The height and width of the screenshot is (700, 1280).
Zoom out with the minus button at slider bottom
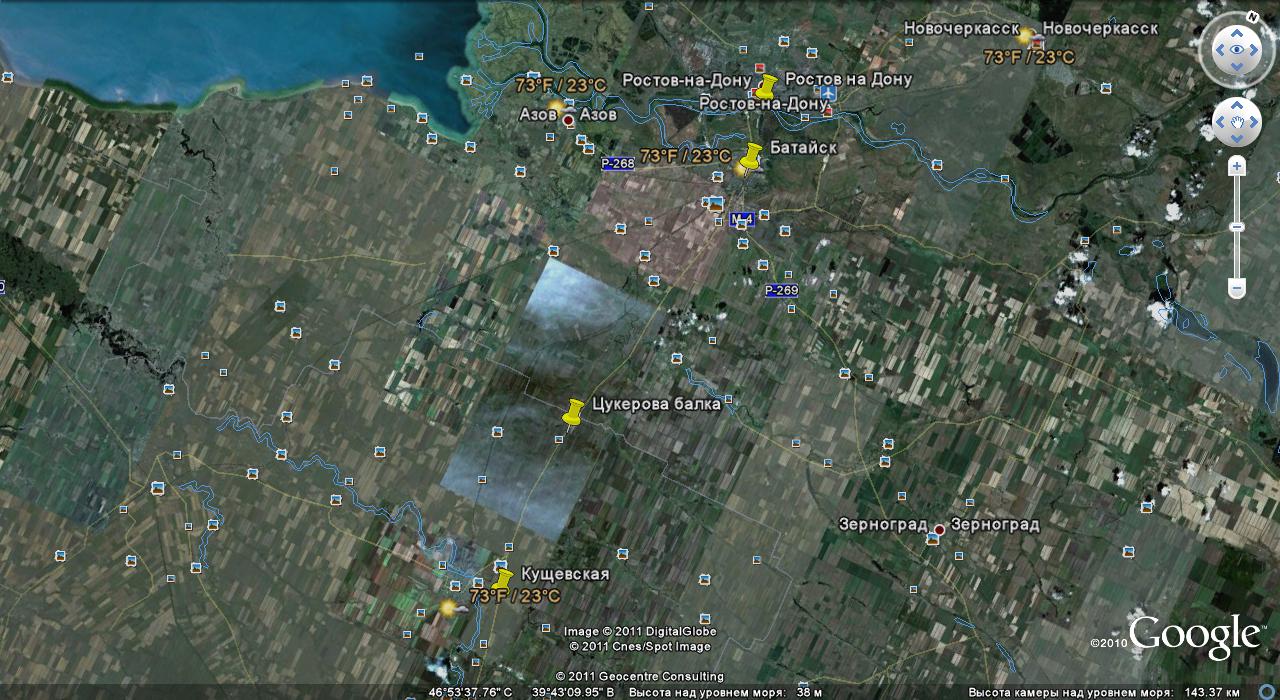1237,289
